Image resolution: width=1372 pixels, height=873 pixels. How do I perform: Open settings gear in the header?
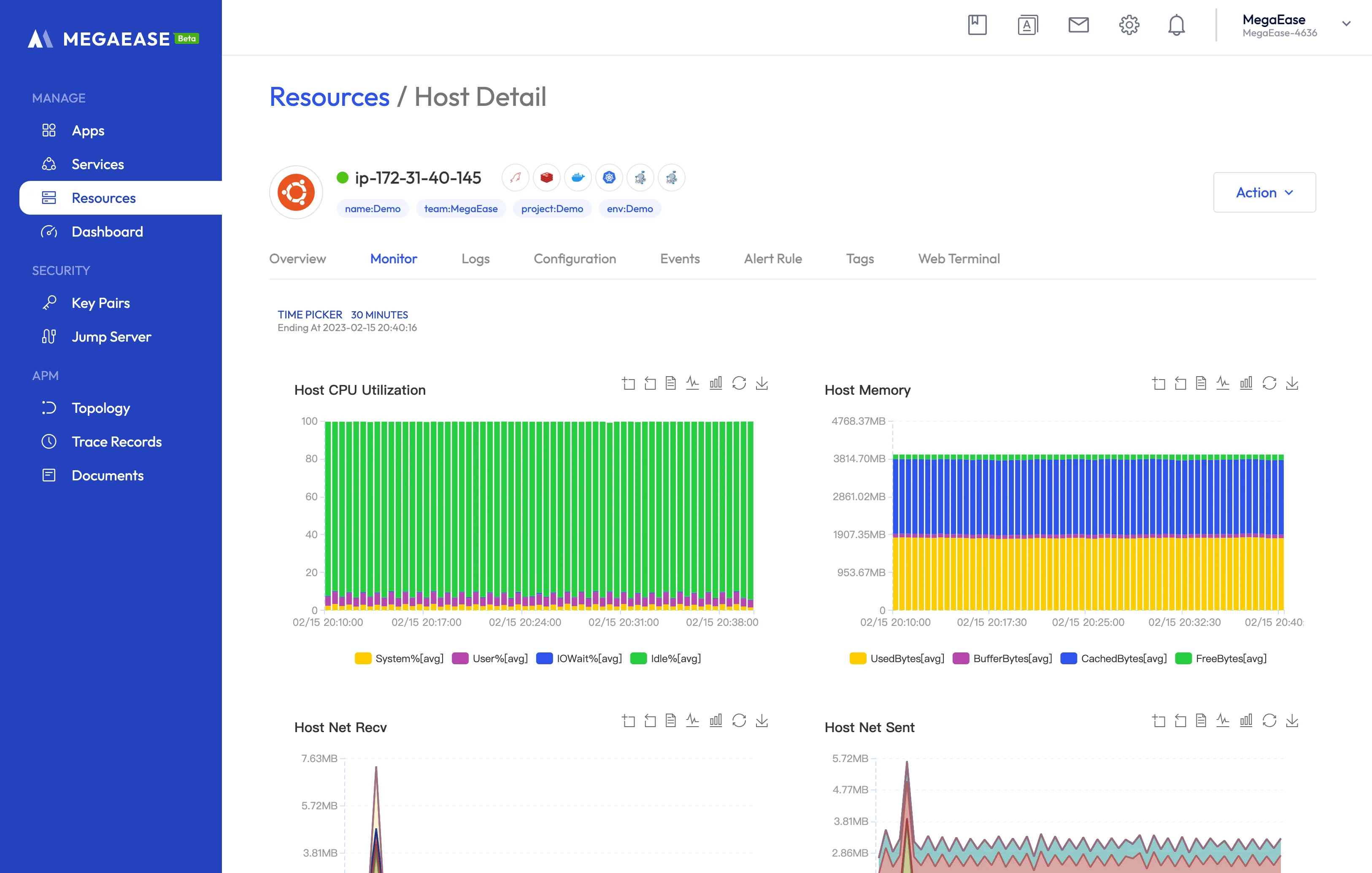tap(1129, 25)
